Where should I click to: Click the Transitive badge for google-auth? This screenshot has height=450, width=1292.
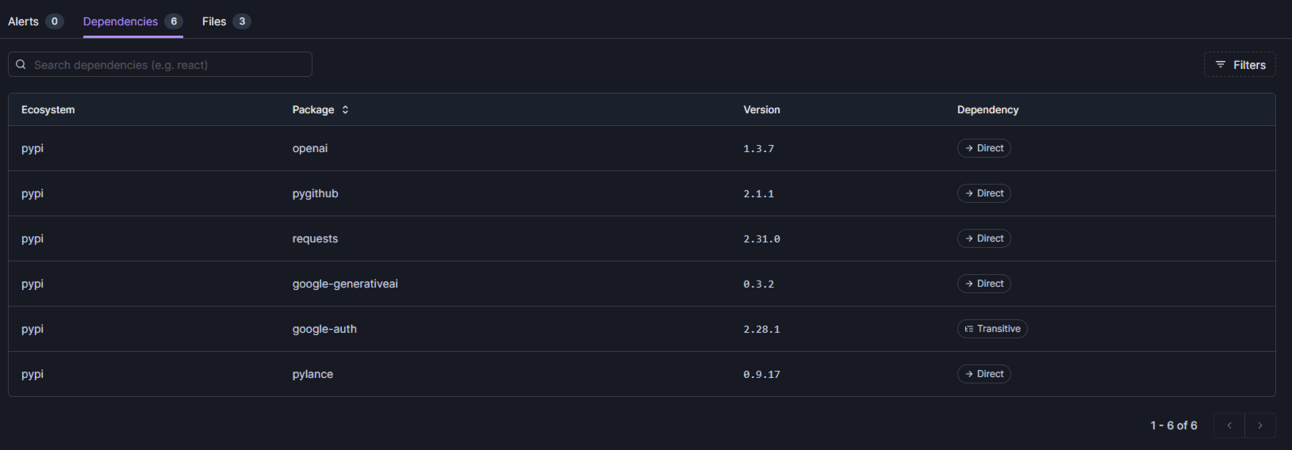tap(992, 328)
